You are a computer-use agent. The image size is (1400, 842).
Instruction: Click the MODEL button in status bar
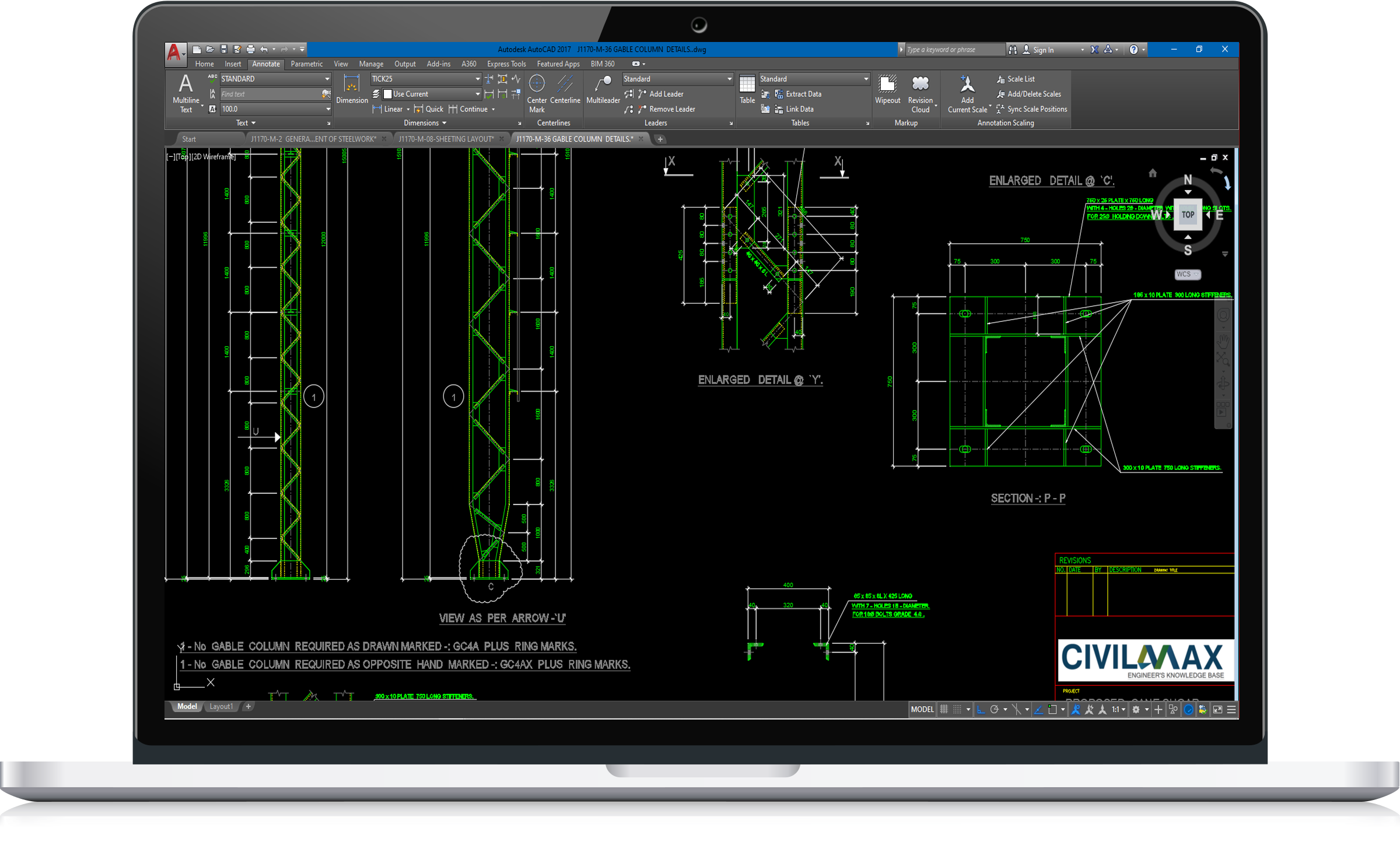[x=922, y=709]
